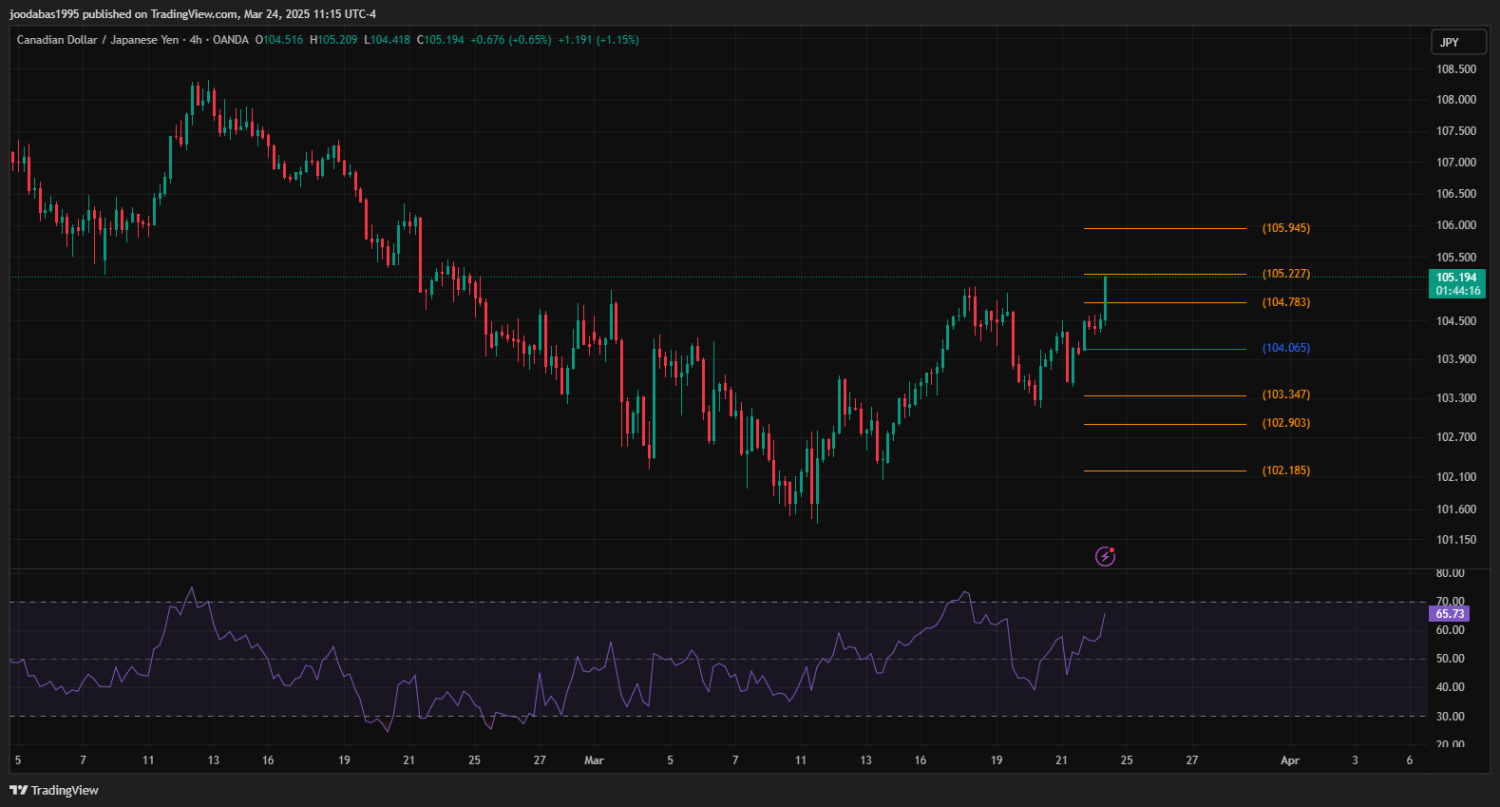Select the 105.194 current price label
This screenshot has height=807, width=1500.
1456,277
